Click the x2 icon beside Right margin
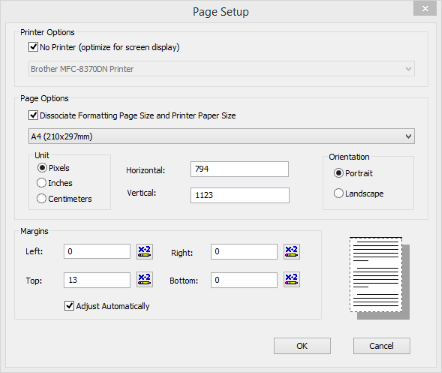Screen dimensions: 442x373 click(291, 252)
